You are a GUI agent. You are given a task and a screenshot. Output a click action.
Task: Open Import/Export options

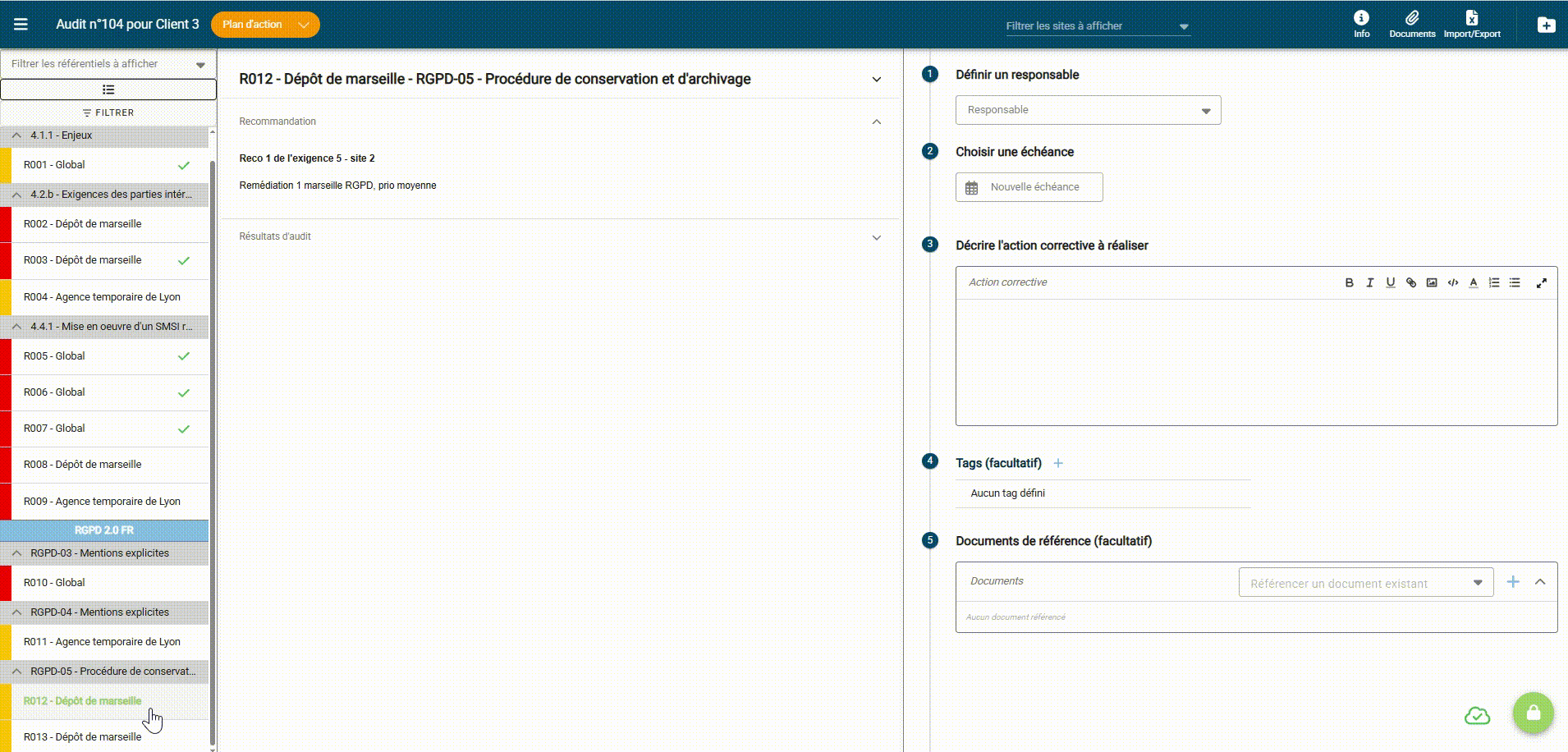[x=1471, y=24]
